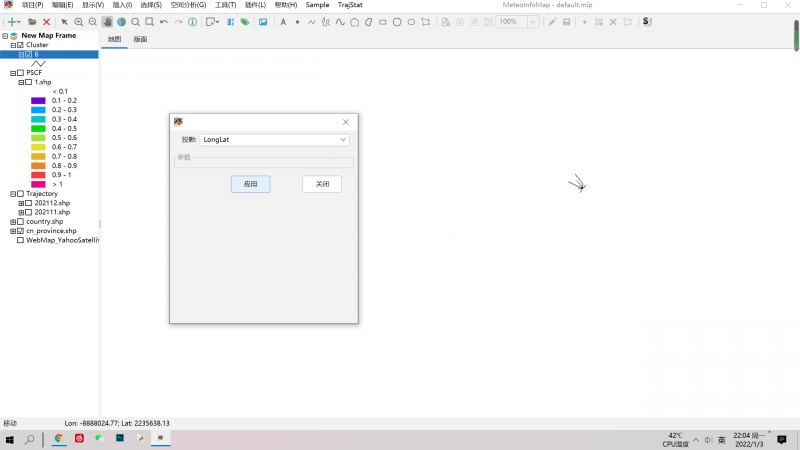Screen dimensions: 800x450
Task: Click the Undo arrow icon
Action: tap(164, 21)
